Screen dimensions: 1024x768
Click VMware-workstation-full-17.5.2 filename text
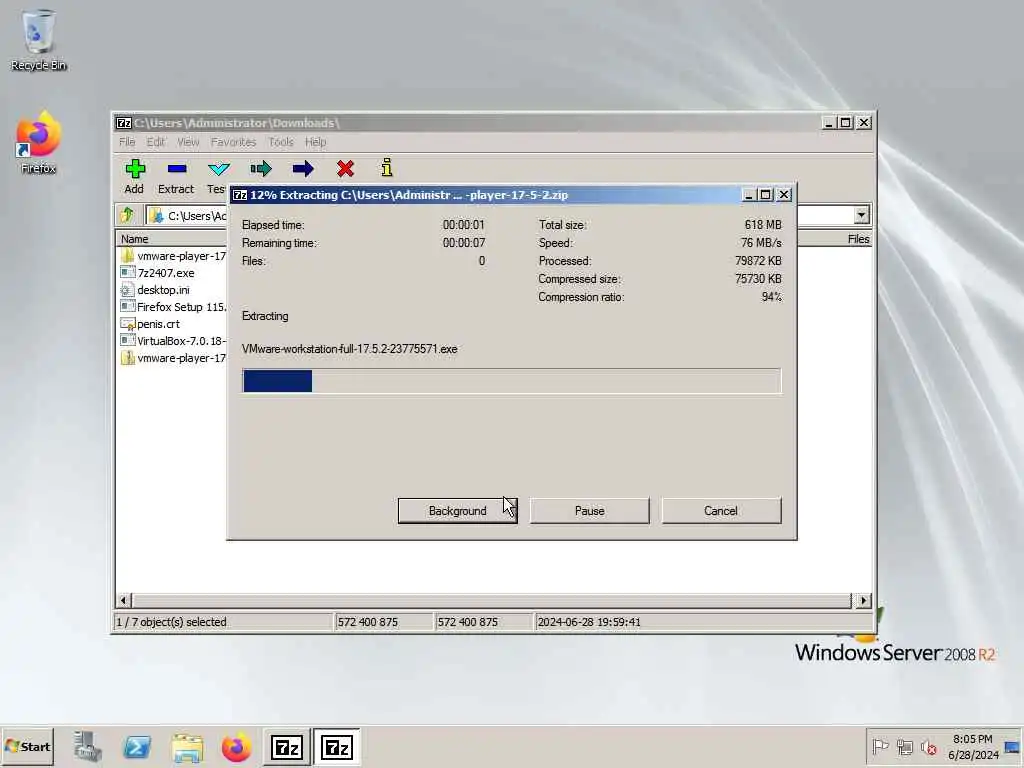tap(349, 349)
